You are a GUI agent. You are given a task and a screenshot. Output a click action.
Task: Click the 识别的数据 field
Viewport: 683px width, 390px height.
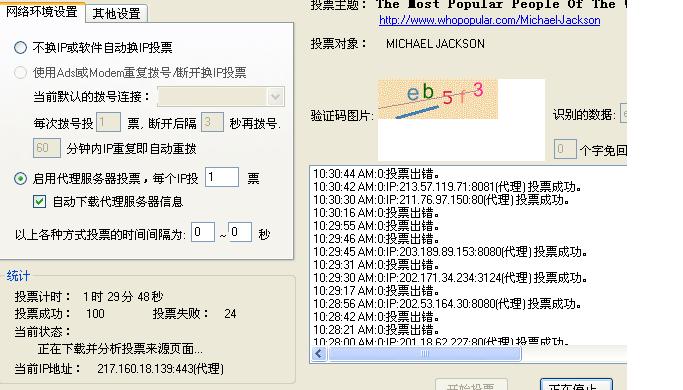point(623,114)
